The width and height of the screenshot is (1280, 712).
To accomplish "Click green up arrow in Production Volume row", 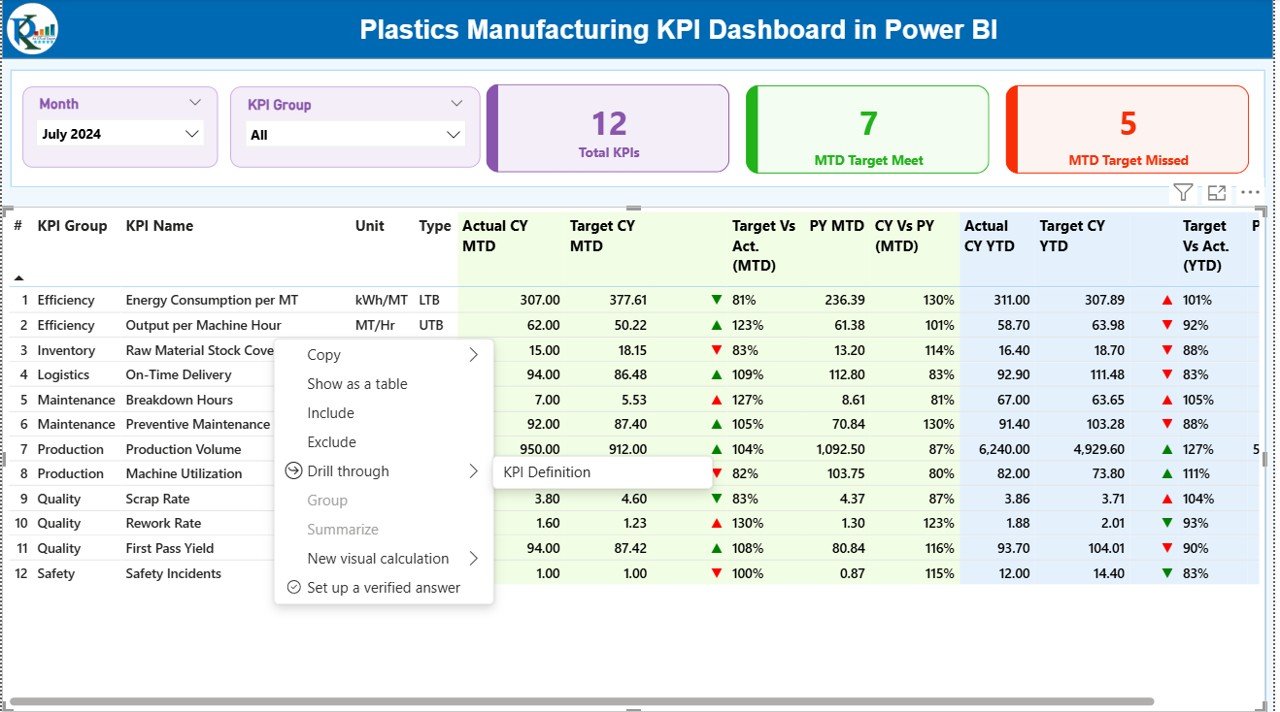I will (716, 450).
